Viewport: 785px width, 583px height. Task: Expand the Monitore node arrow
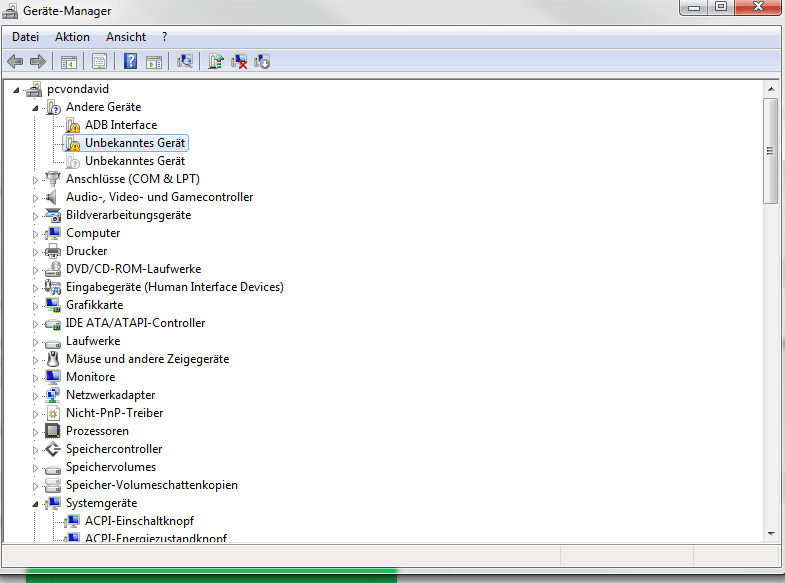35,378
